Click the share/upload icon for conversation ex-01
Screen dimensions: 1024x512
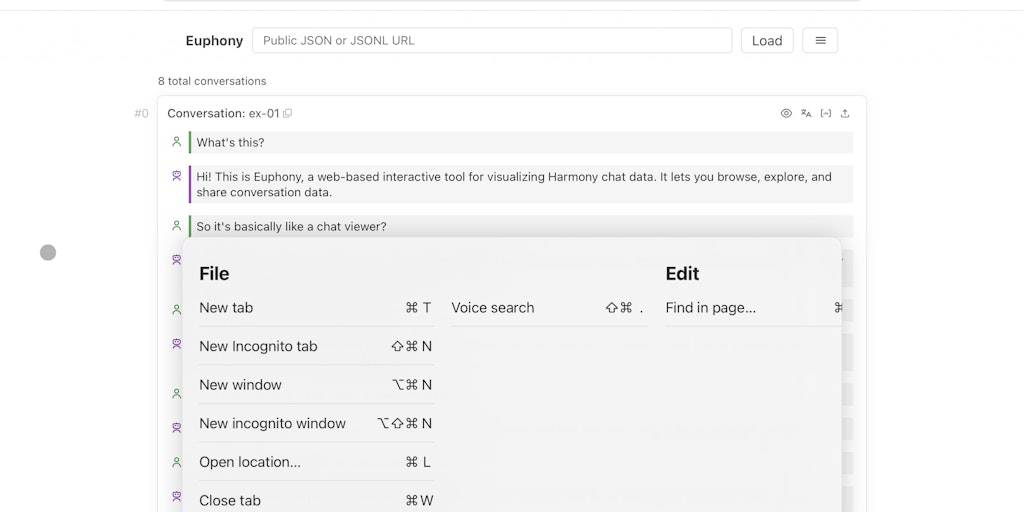click(845, 114)
